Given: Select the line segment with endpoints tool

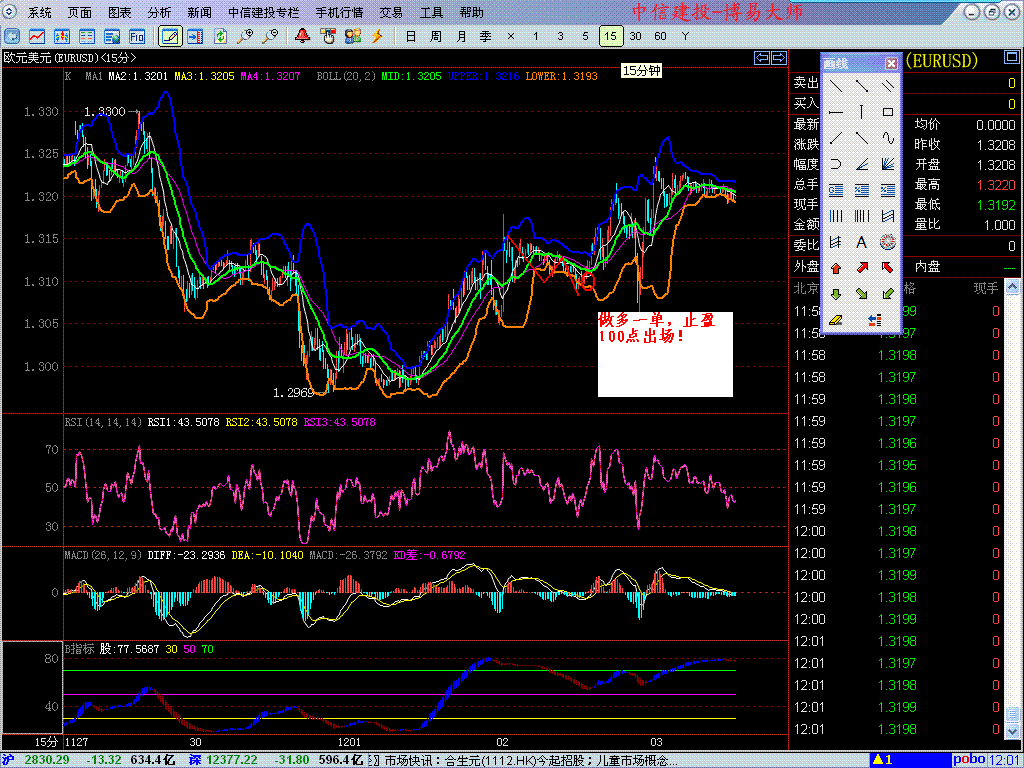Looking at the screenshot, I should (x=861, y=86).
